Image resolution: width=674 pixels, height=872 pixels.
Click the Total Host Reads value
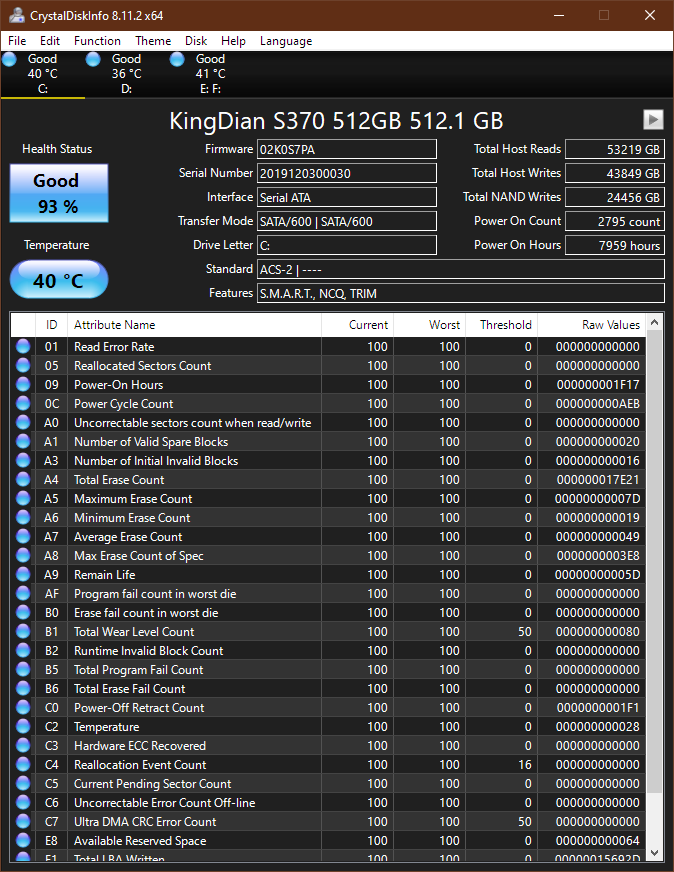pos(614,149)
